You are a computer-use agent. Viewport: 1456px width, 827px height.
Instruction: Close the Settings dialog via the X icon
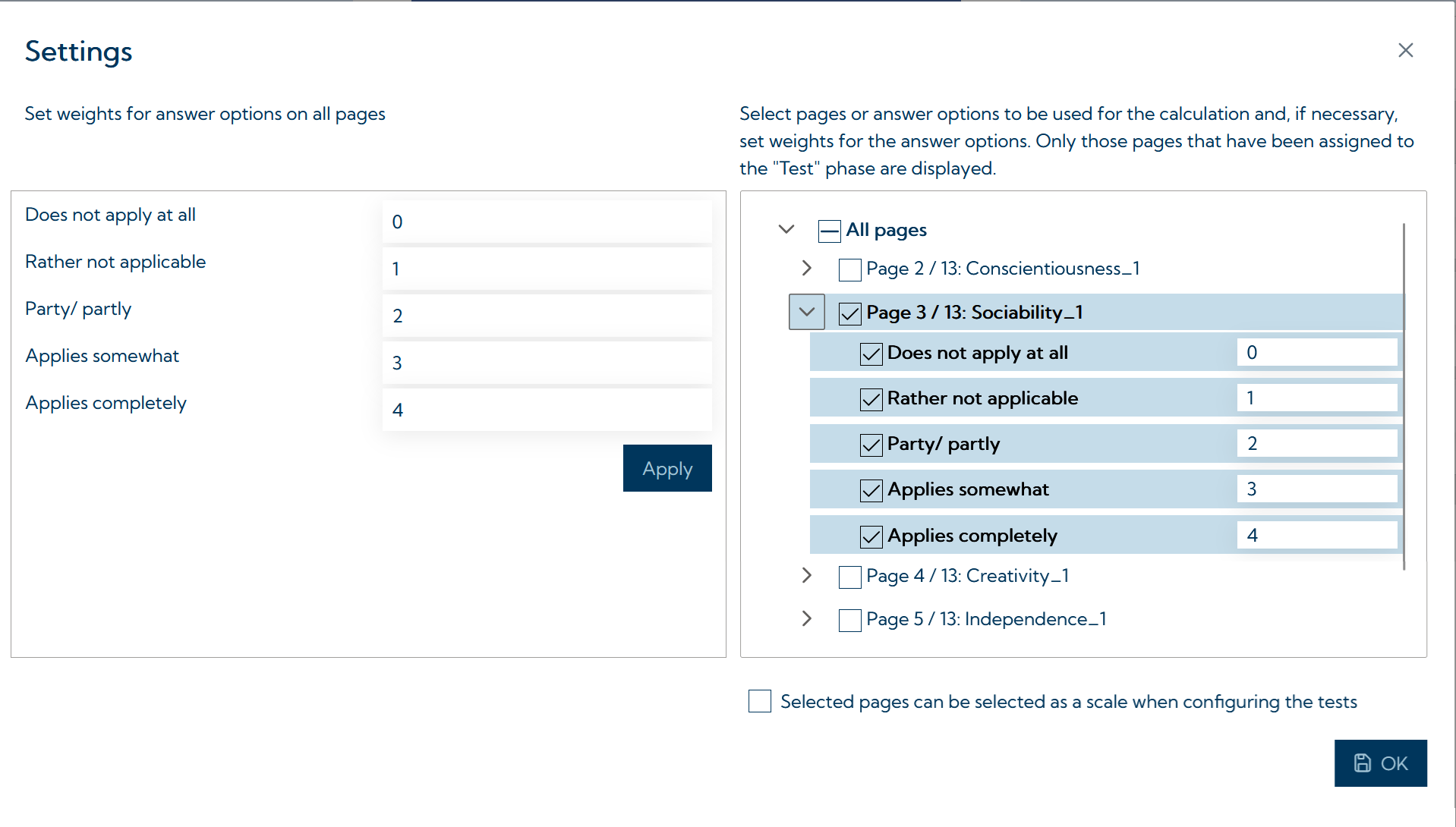pos(1405,50)
